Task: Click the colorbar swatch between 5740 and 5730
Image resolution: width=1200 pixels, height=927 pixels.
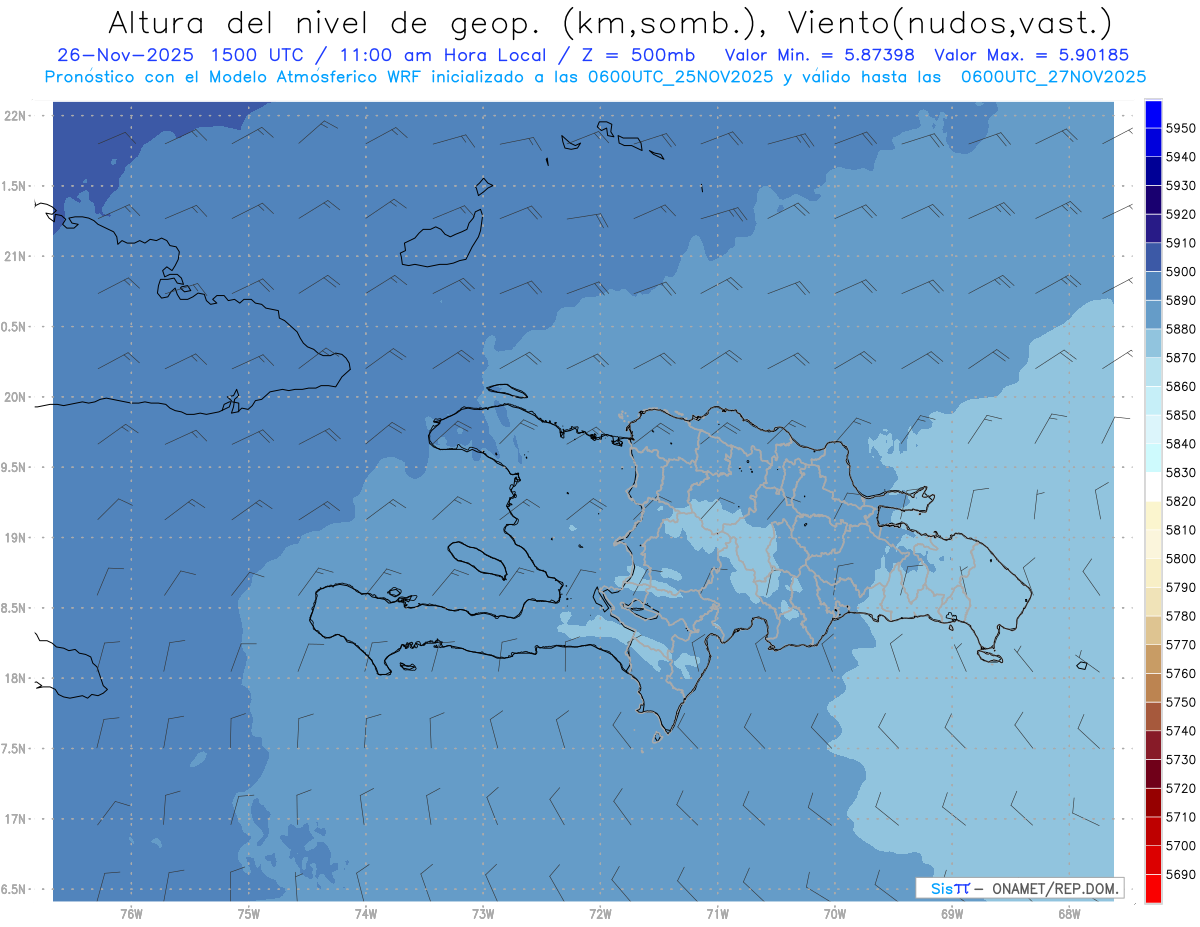Action: [1153, 745]
